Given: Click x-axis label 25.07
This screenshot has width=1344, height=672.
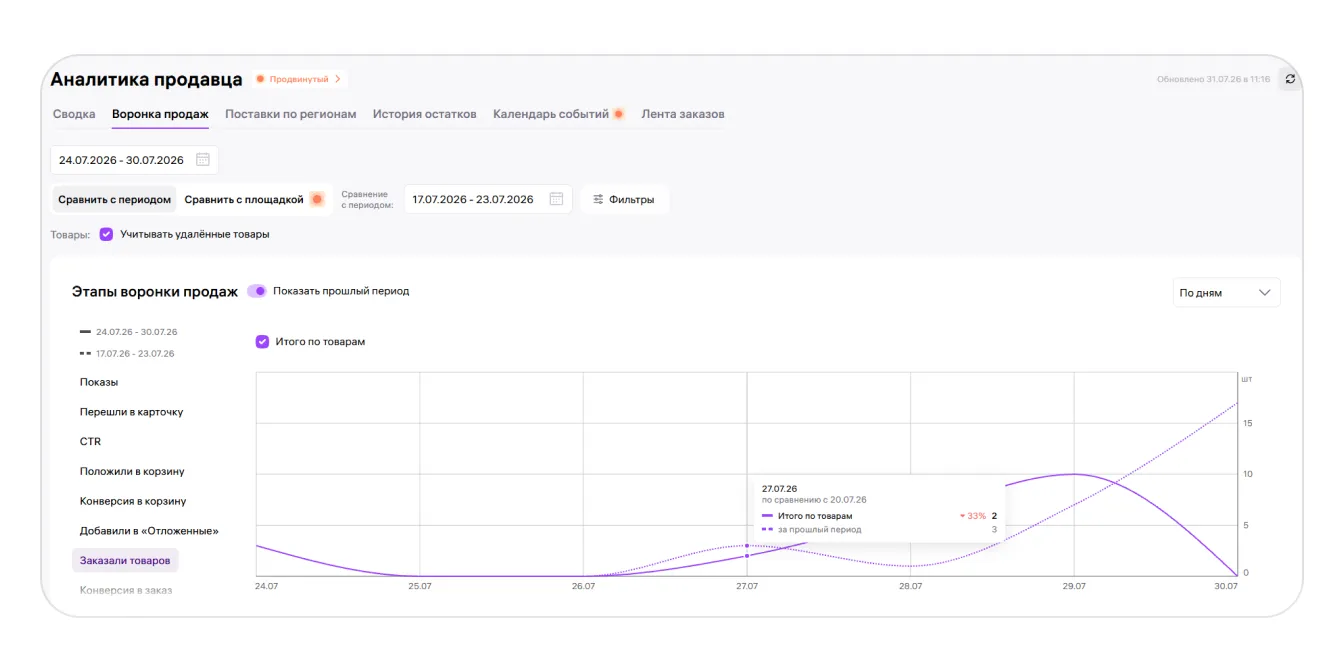Looking at the screenshot, I should click(x=420, y=587).
